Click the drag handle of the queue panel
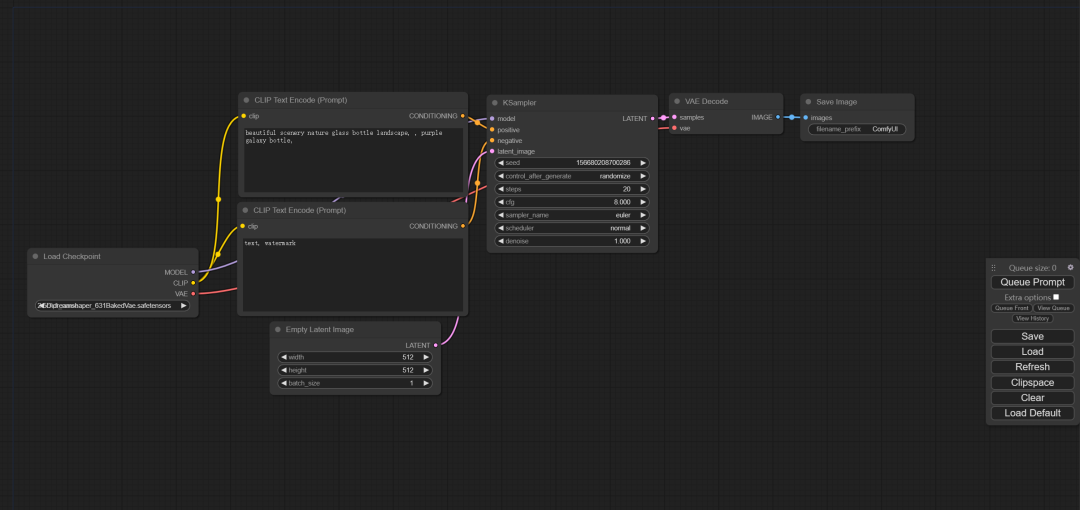Screen dimensions: 1080x510 [x=993, y=267]
